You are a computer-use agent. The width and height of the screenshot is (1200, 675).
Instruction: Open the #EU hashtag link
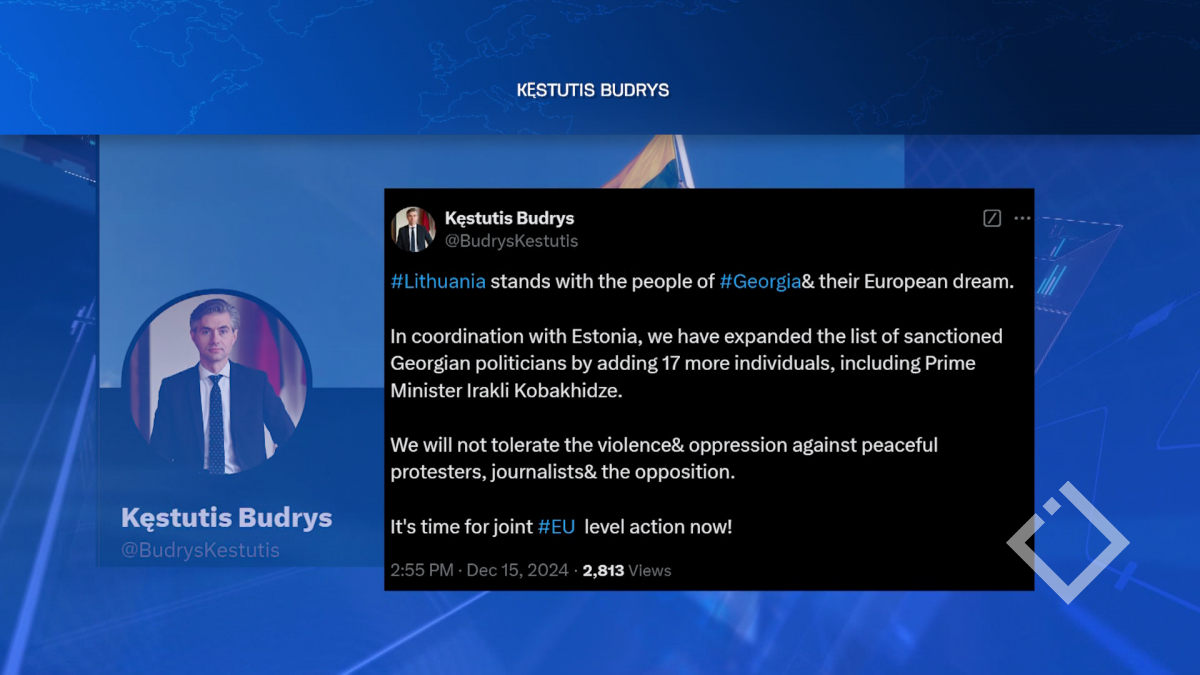click(x=557, y=526)
